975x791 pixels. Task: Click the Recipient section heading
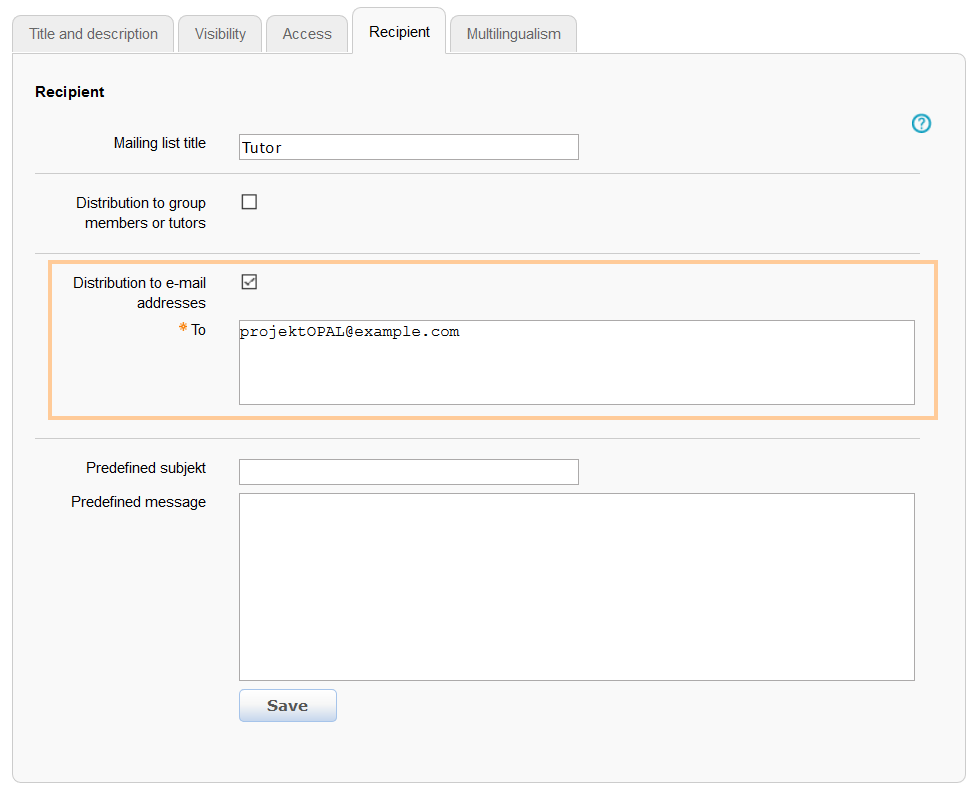[x=69, y=91]
